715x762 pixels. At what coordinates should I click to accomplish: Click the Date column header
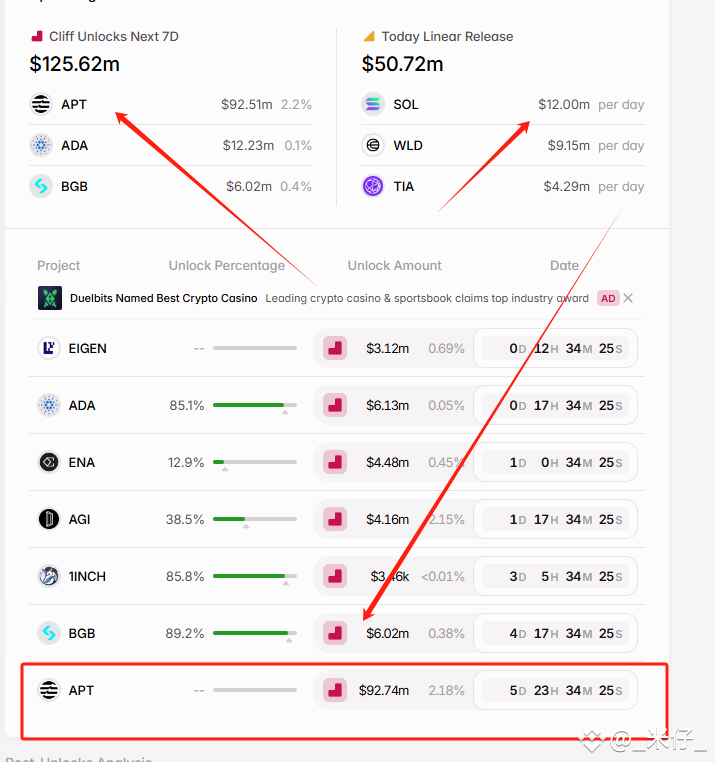564,265
